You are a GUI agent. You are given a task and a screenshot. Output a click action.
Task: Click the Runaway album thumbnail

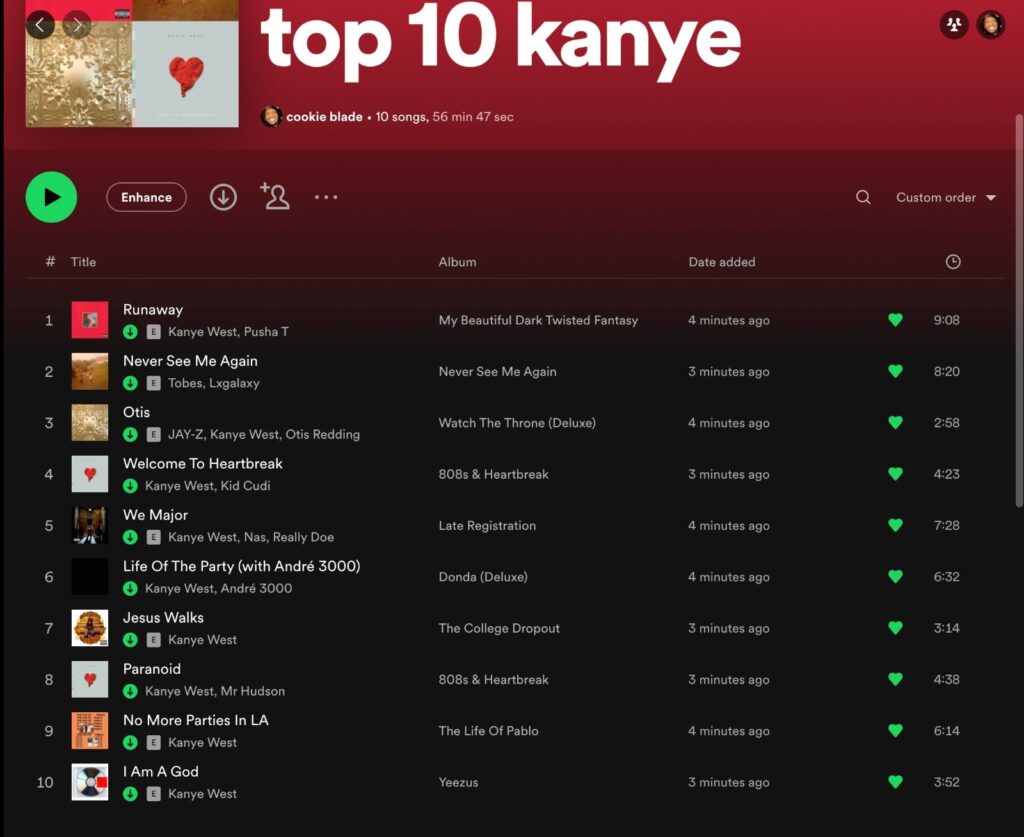89,320
